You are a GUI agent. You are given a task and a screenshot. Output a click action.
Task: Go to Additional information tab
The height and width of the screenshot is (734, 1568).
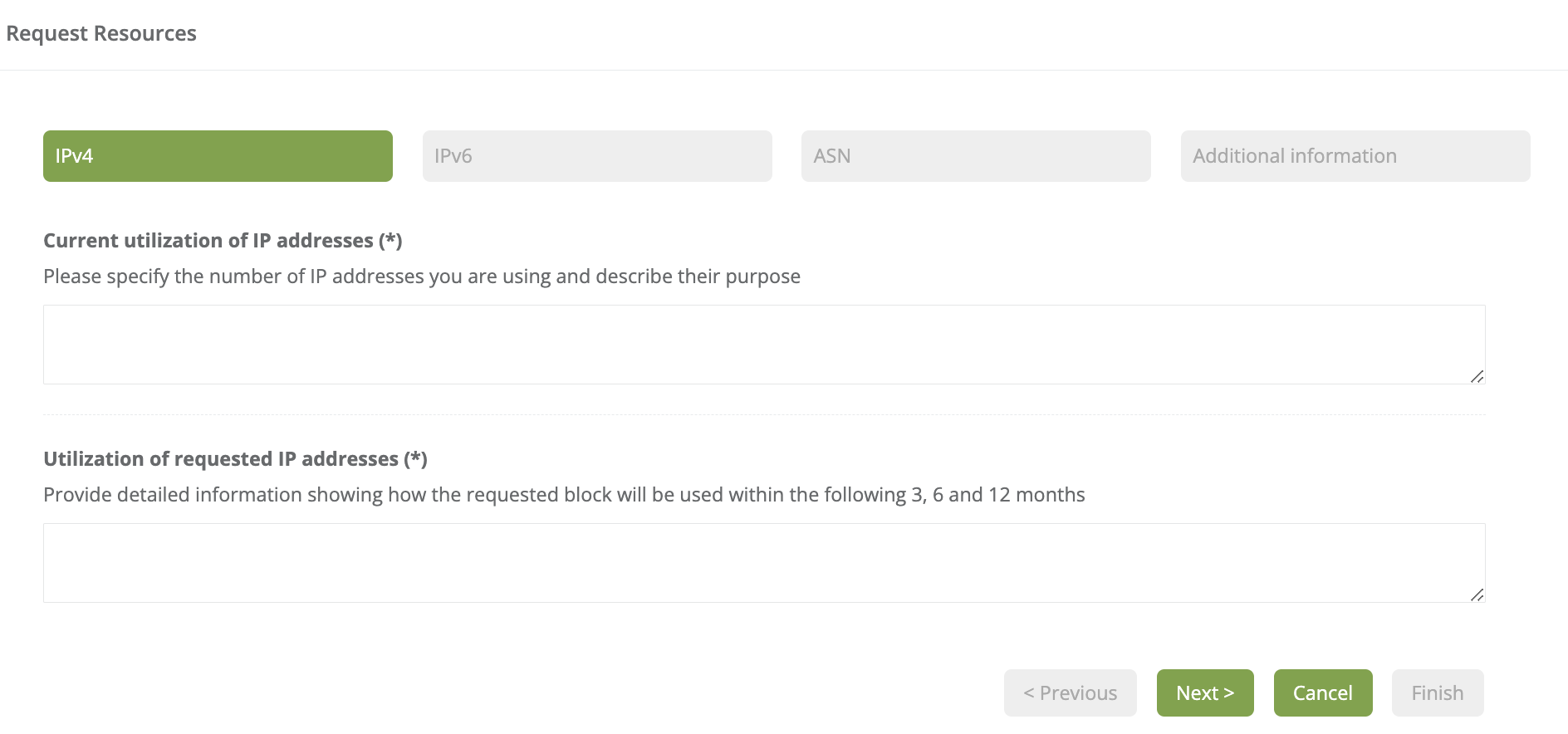(1355, 156)
